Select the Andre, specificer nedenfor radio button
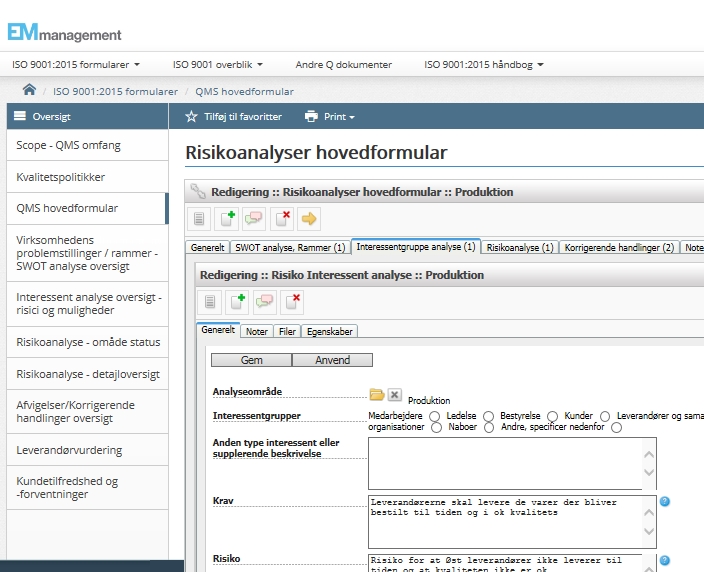 [x=617, y=427]
